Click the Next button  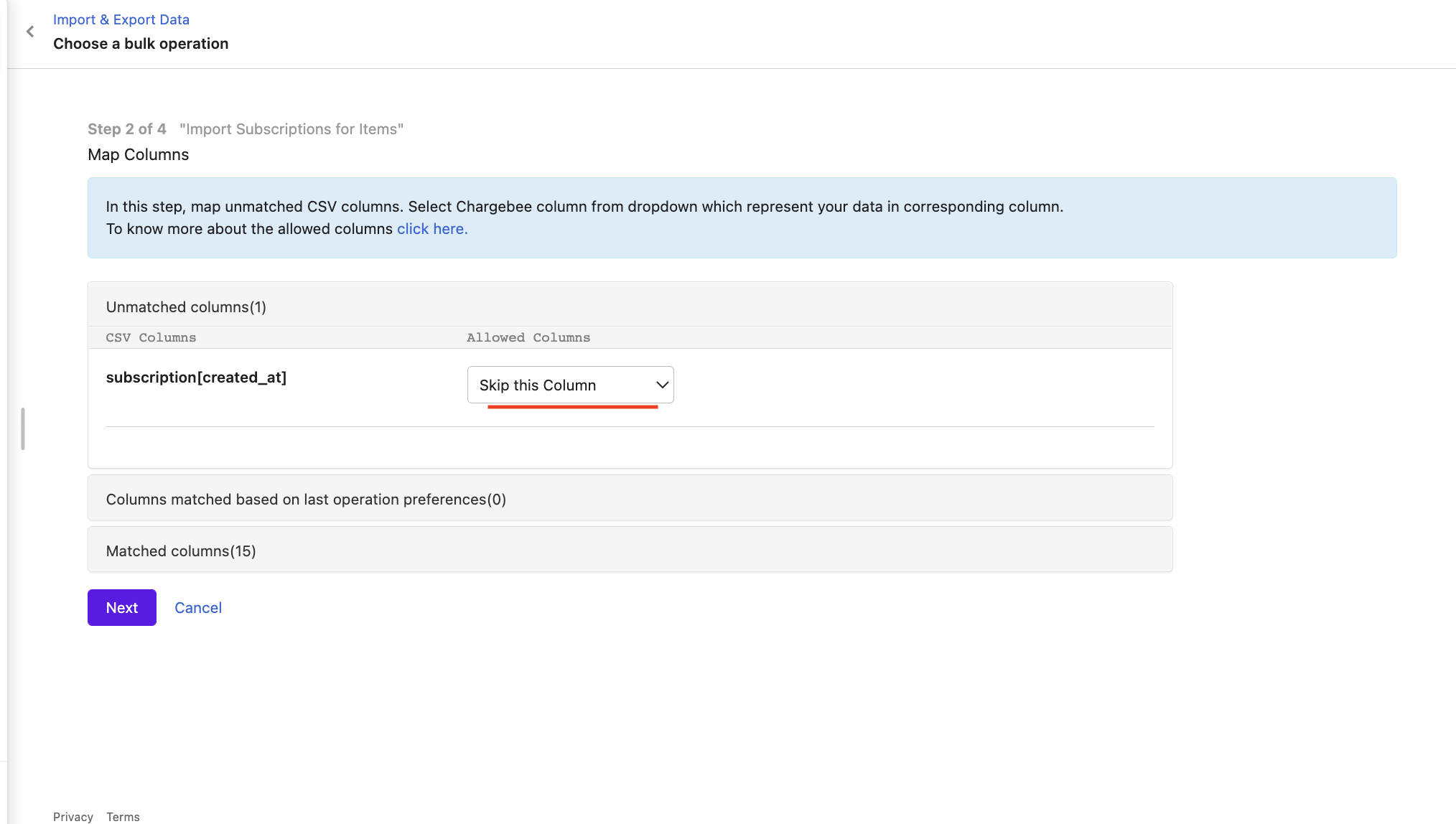click(x=122, y=607)
